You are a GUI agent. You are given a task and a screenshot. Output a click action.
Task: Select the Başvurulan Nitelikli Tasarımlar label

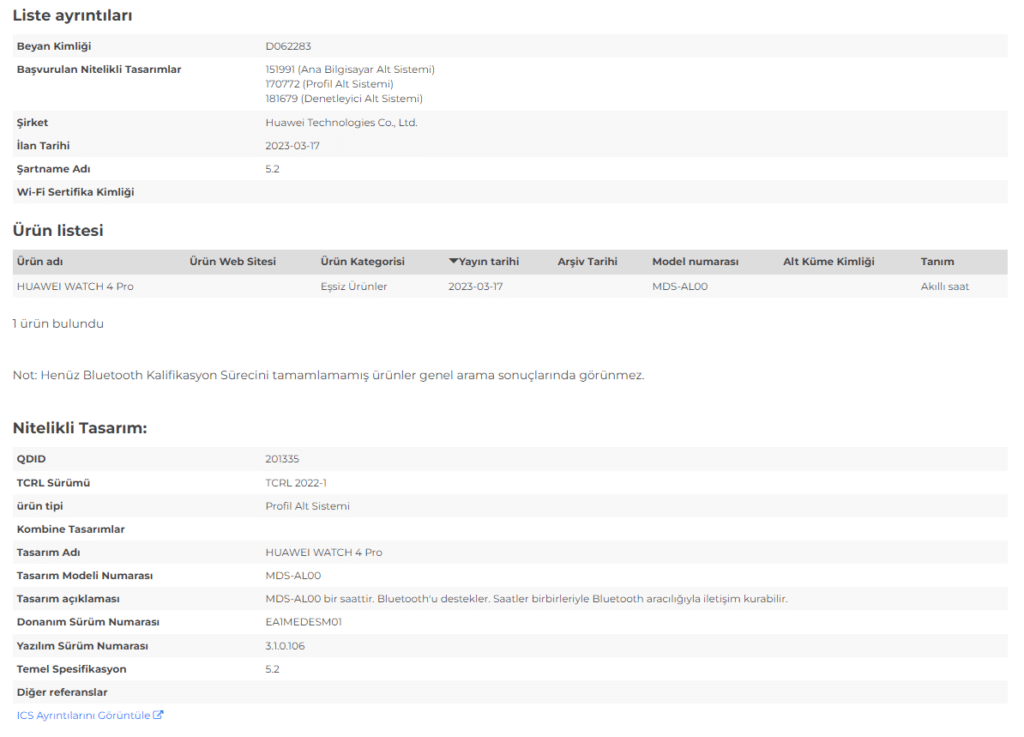point(99,69)
